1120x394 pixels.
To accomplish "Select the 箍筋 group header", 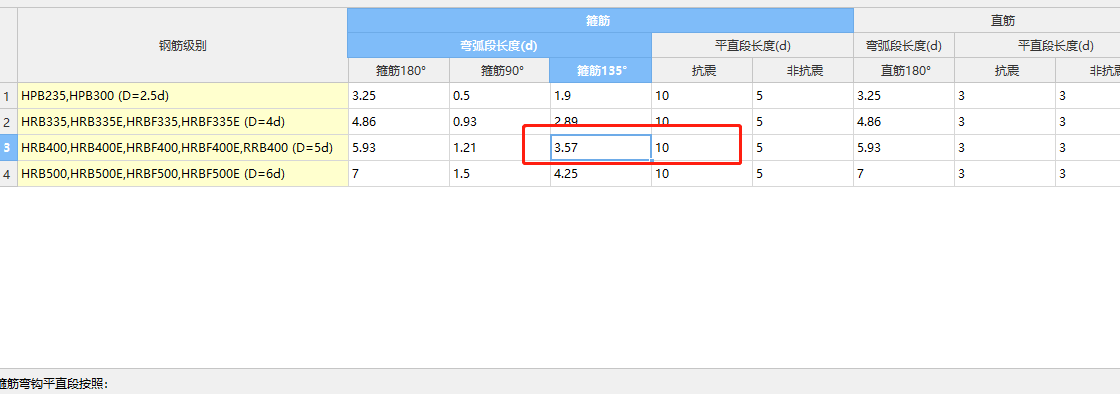I will point(601,21).
